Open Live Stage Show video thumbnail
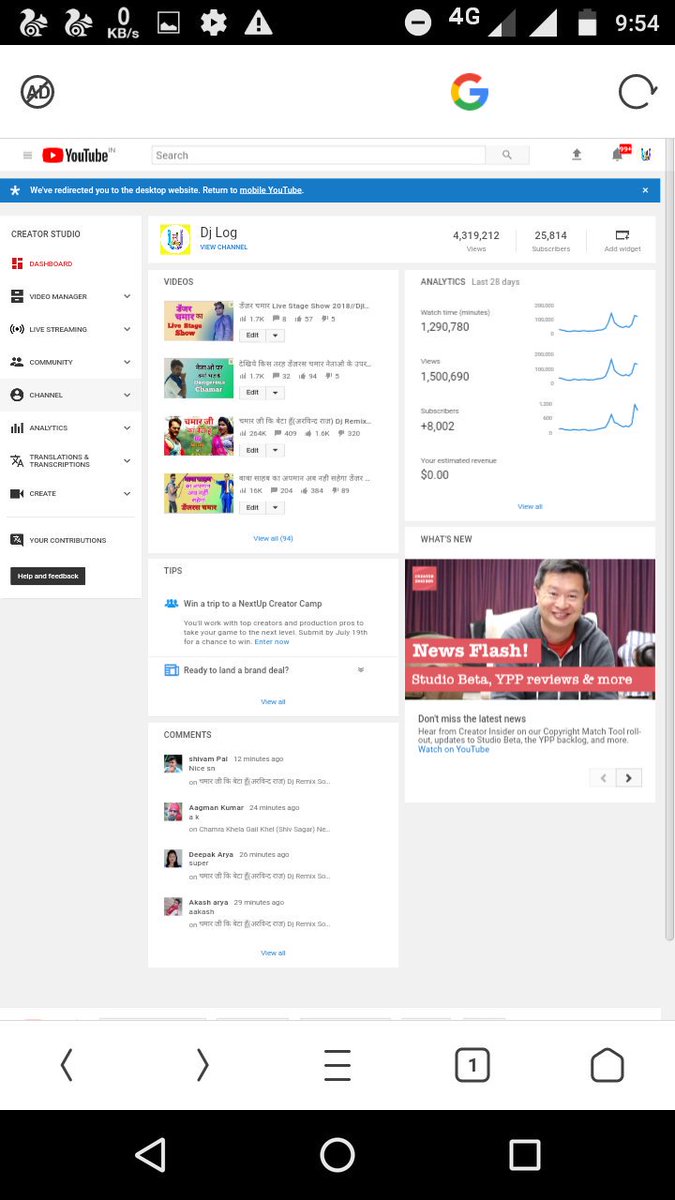This screenshot has width=675, height=1200. [x=199, y=321]
